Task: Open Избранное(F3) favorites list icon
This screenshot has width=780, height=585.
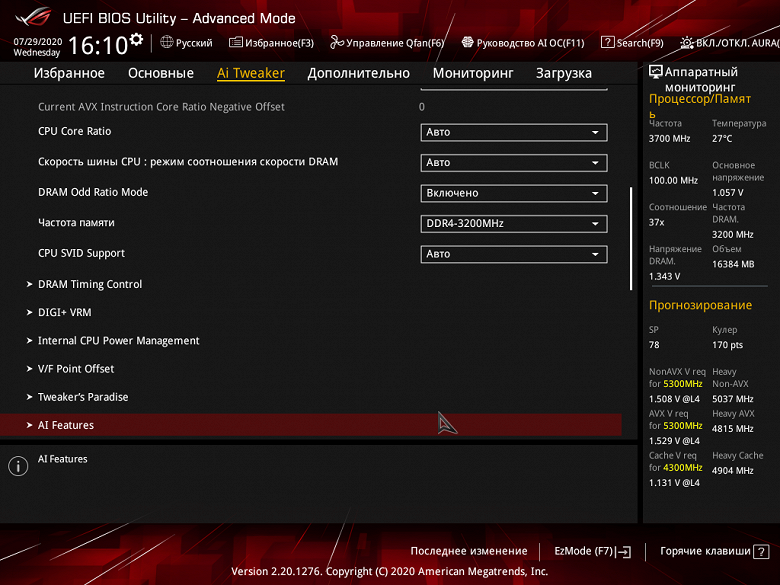Action: (236, 42)
